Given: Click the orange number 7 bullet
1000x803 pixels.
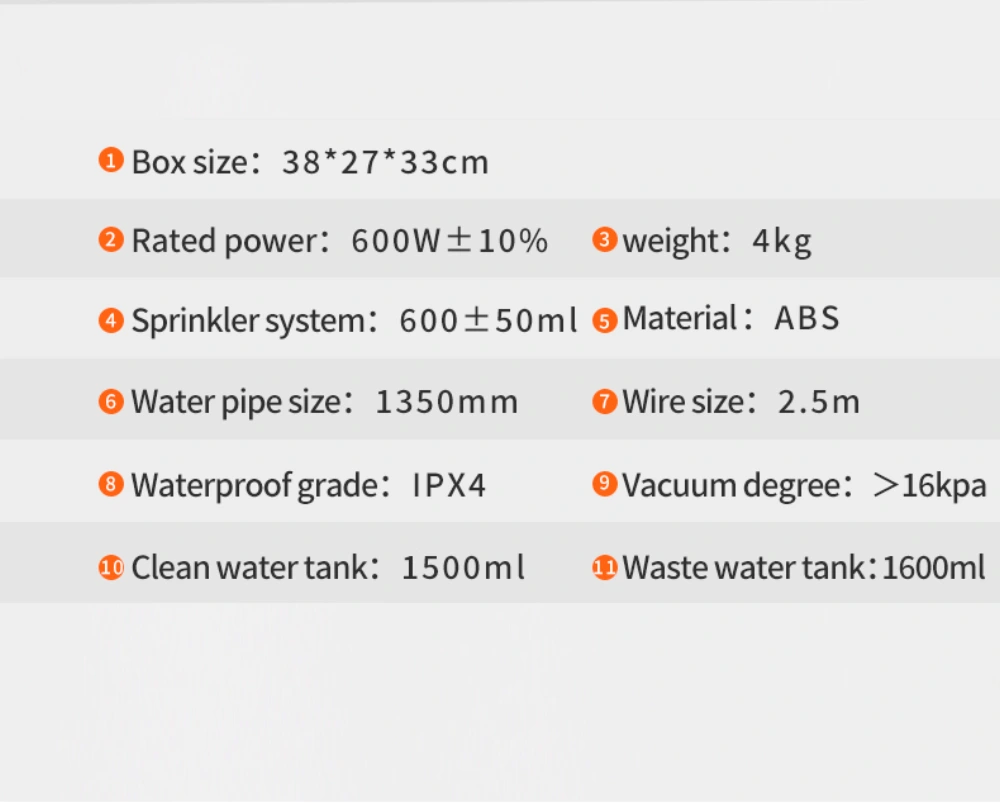Looking at the screenshot, I should (604, 402).
